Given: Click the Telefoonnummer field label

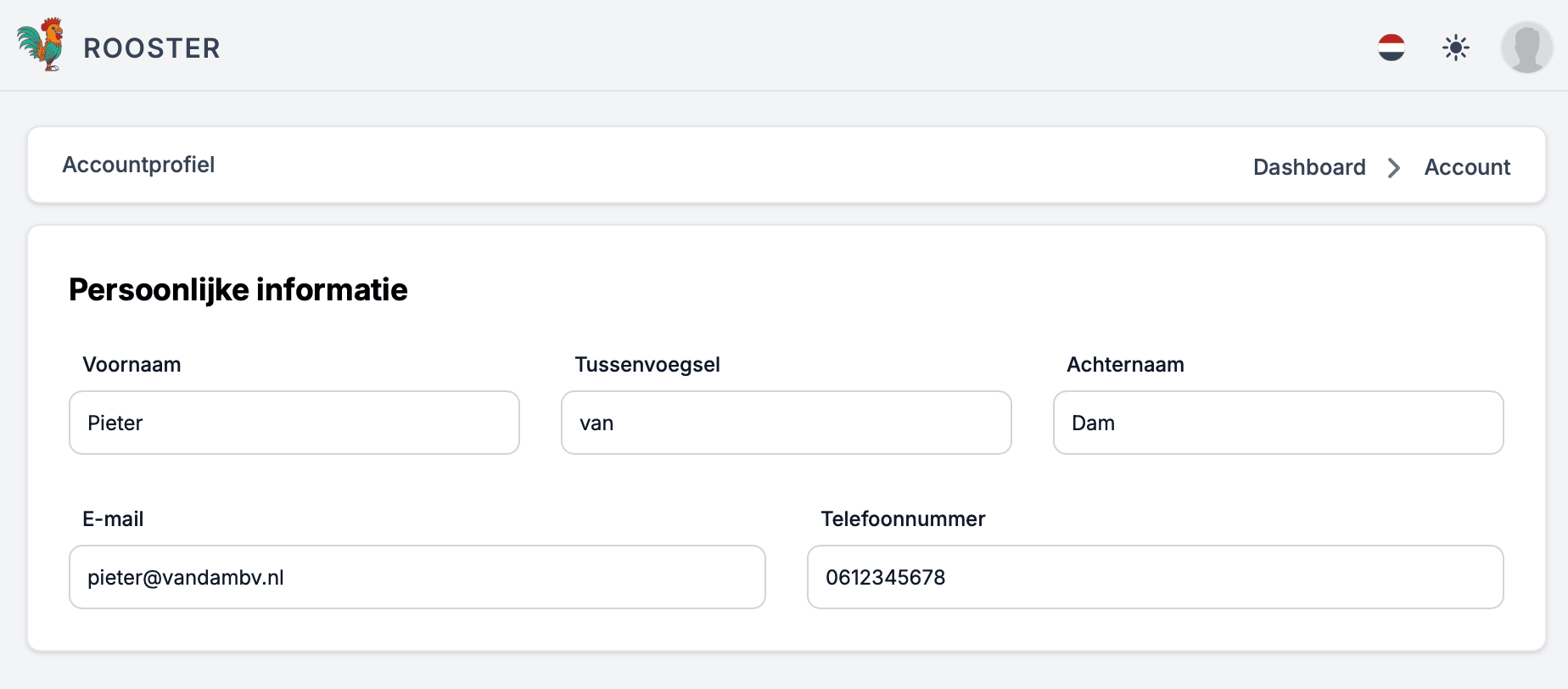Looking at the screenshot, I should tap(903, 519).
